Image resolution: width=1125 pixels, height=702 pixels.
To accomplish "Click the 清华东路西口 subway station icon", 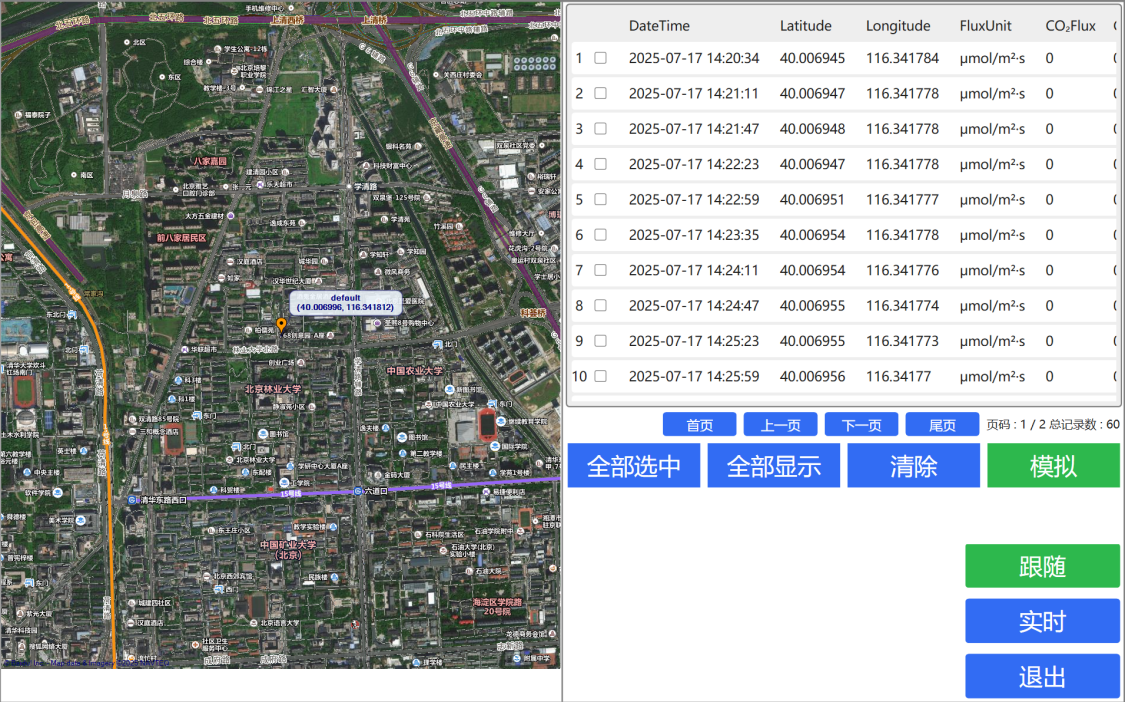I will tap(132, 498).
